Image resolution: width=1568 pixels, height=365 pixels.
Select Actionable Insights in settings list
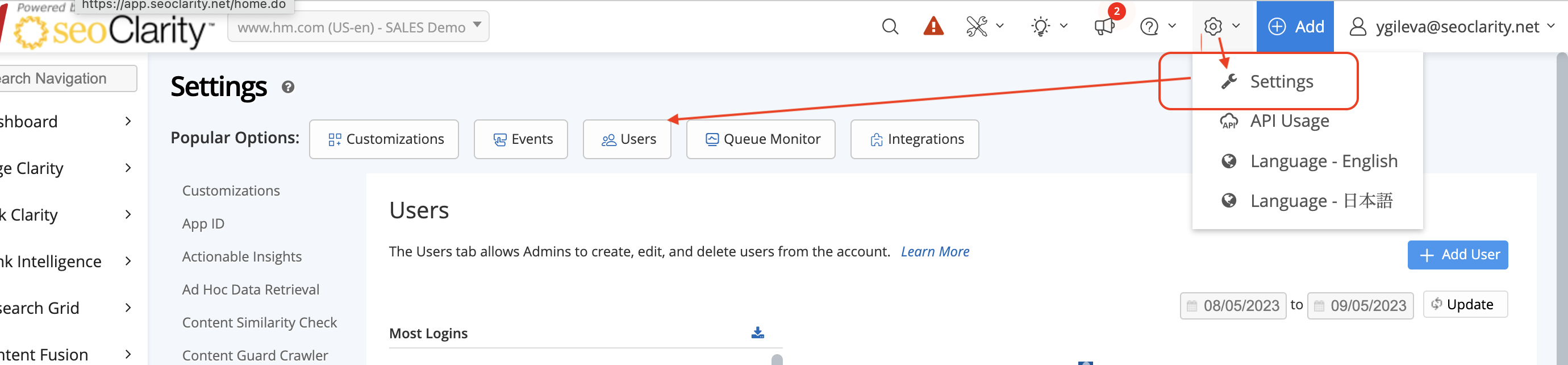pos(241,256)
